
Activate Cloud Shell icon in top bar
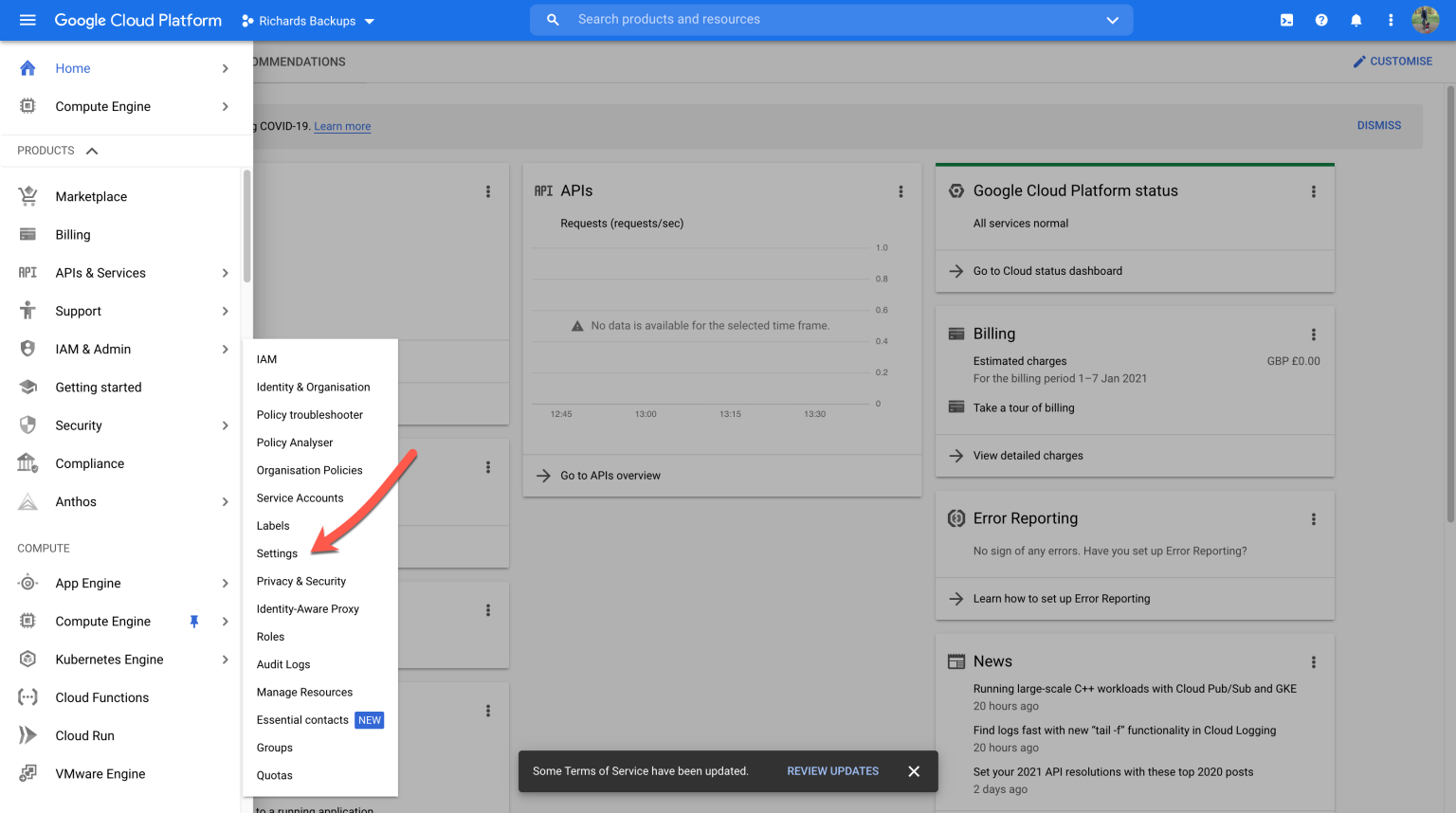tap(1286, 20)
